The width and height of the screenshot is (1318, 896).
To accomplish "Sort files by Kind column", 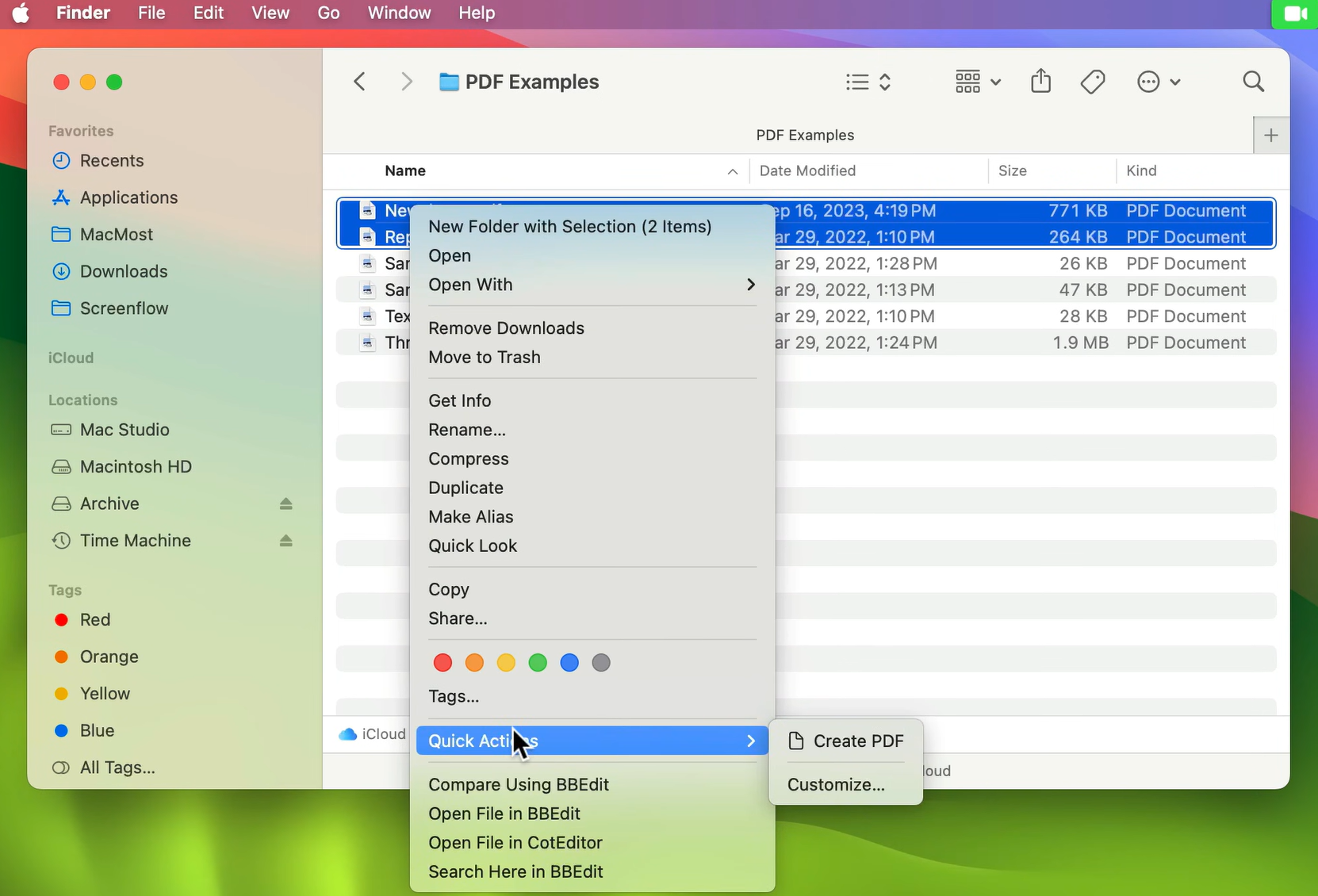I will point(1141,170).
